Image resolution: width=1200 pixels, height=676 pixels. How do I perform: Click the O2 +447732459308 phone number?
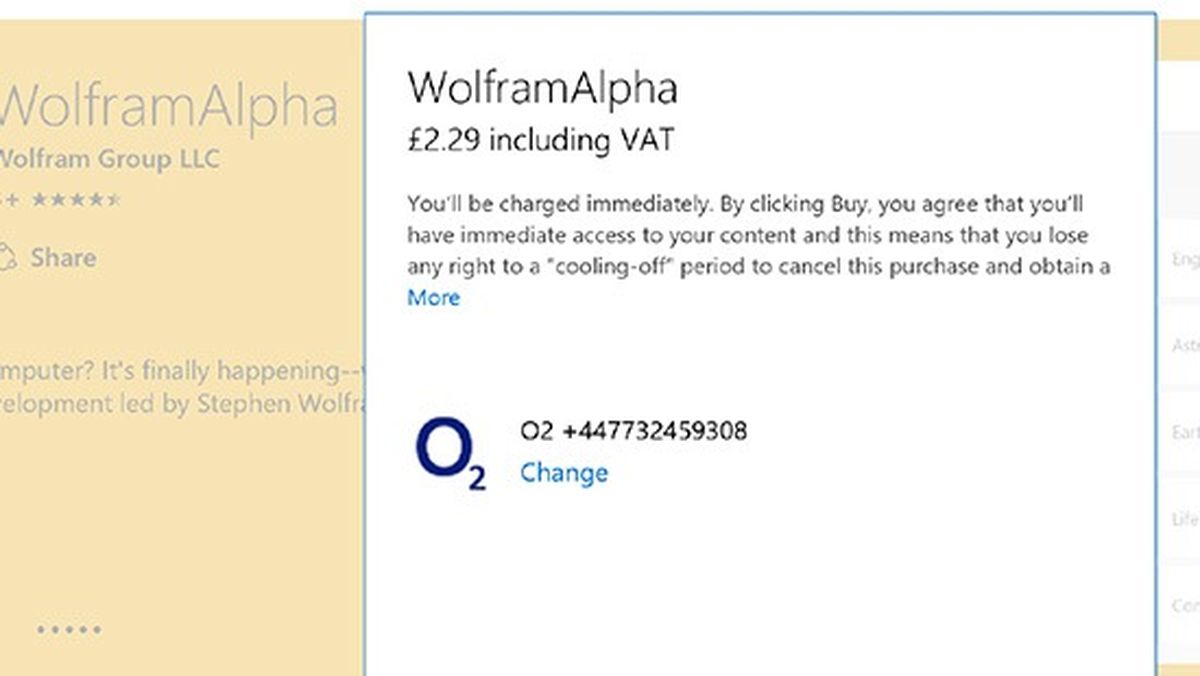pyautogui.click(x=633, y=432)
